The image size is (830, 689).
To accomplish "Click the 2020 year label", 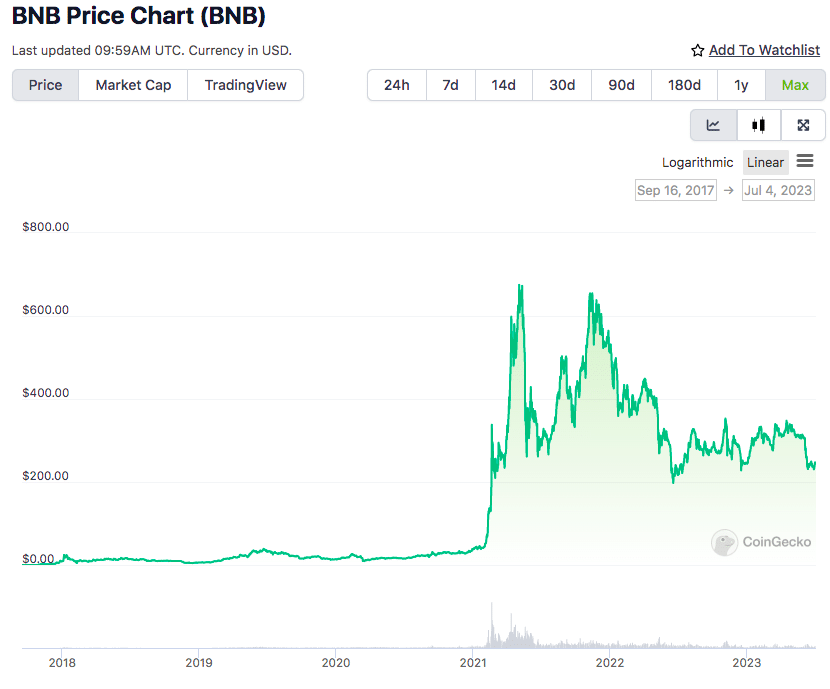I will coord(336,663).
